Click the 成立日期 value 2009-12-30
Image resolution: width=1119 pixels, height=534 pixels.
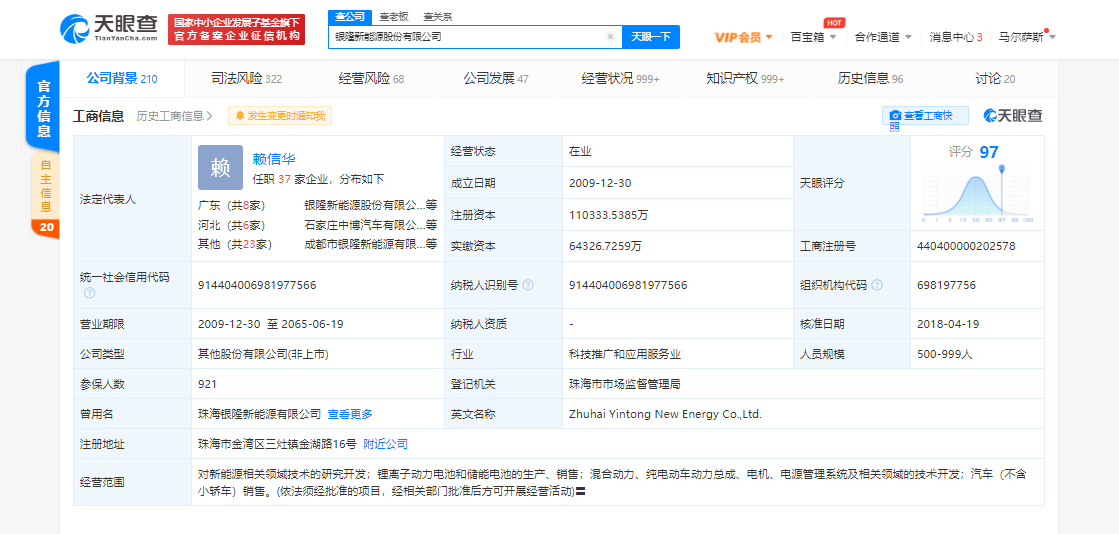(x=600, y=183)
